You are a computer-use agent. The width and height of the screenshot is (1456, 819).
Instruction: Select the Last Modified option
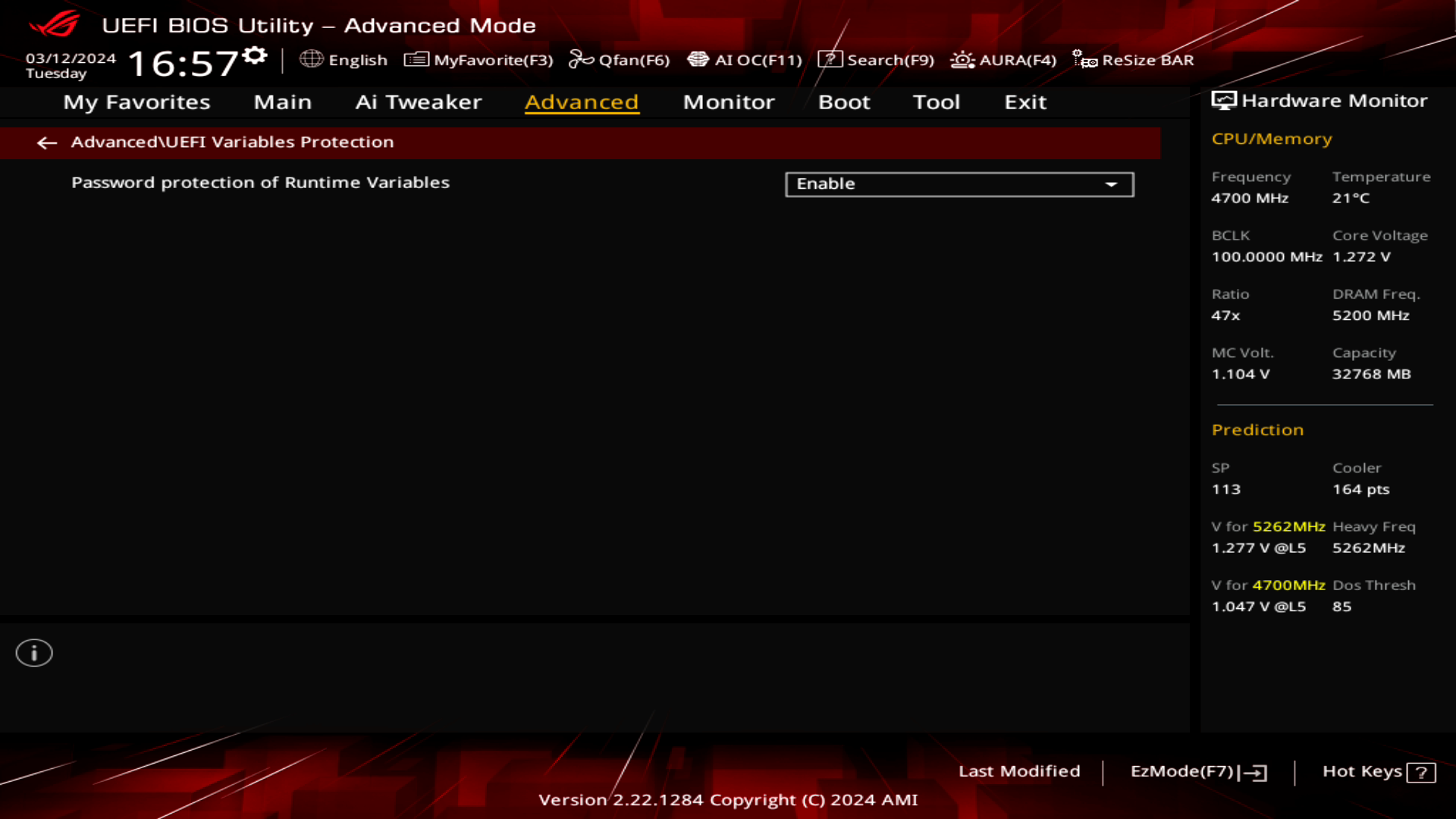click(1019, 771)
